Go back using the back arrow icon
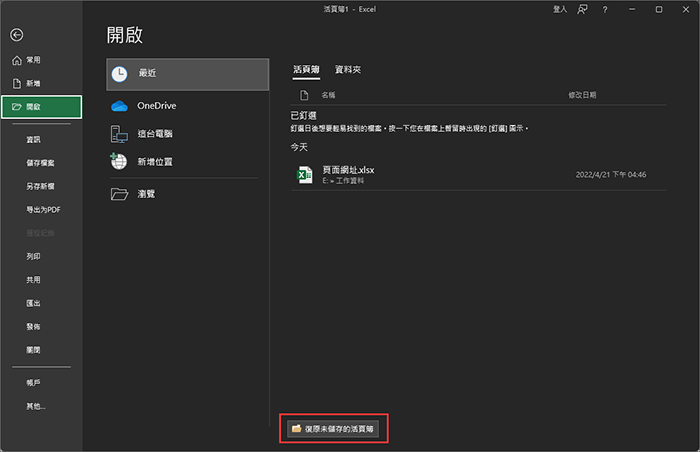The width and height of the screenshot is (700, 452). tap(17, 35)
